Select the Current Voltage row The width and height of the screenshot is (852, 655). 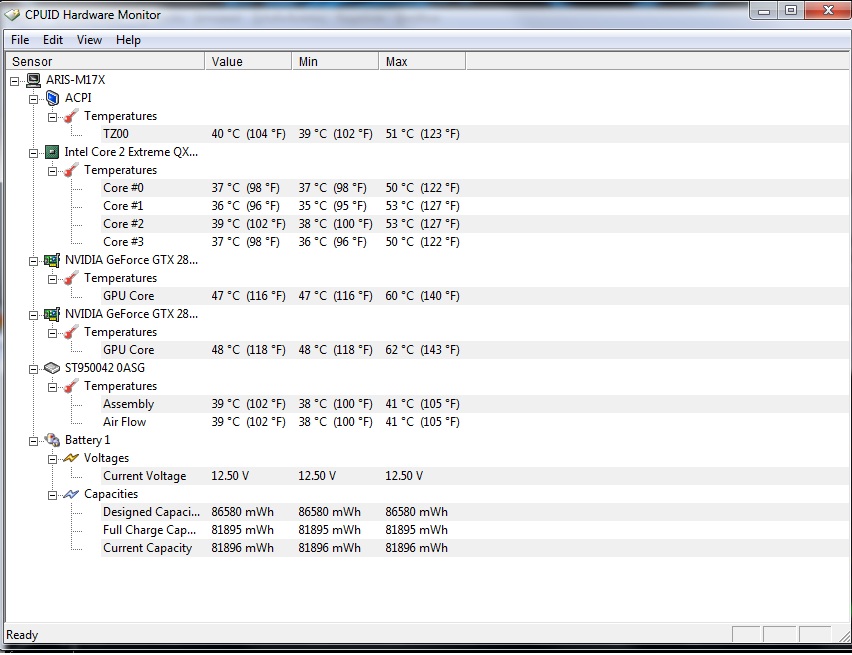(475, 476)
